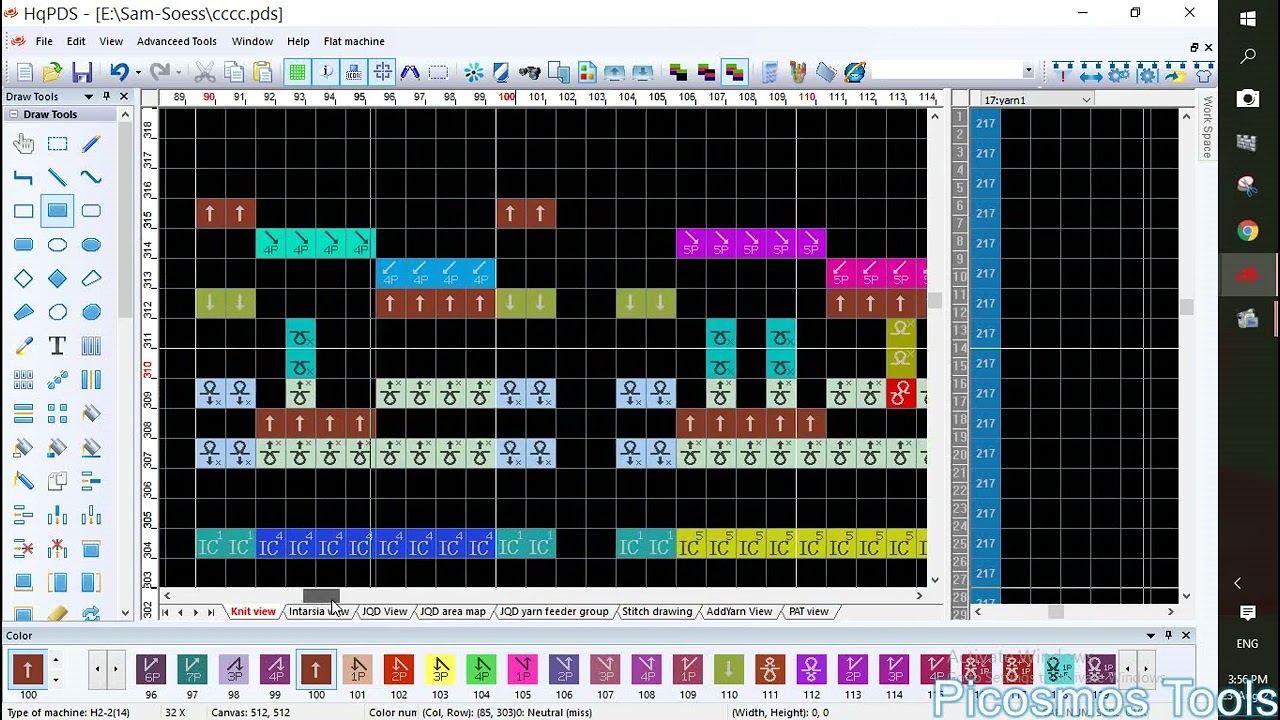Open the Edit menu
This screenshot has height=720, width=1280.
(x=76, y=41)
